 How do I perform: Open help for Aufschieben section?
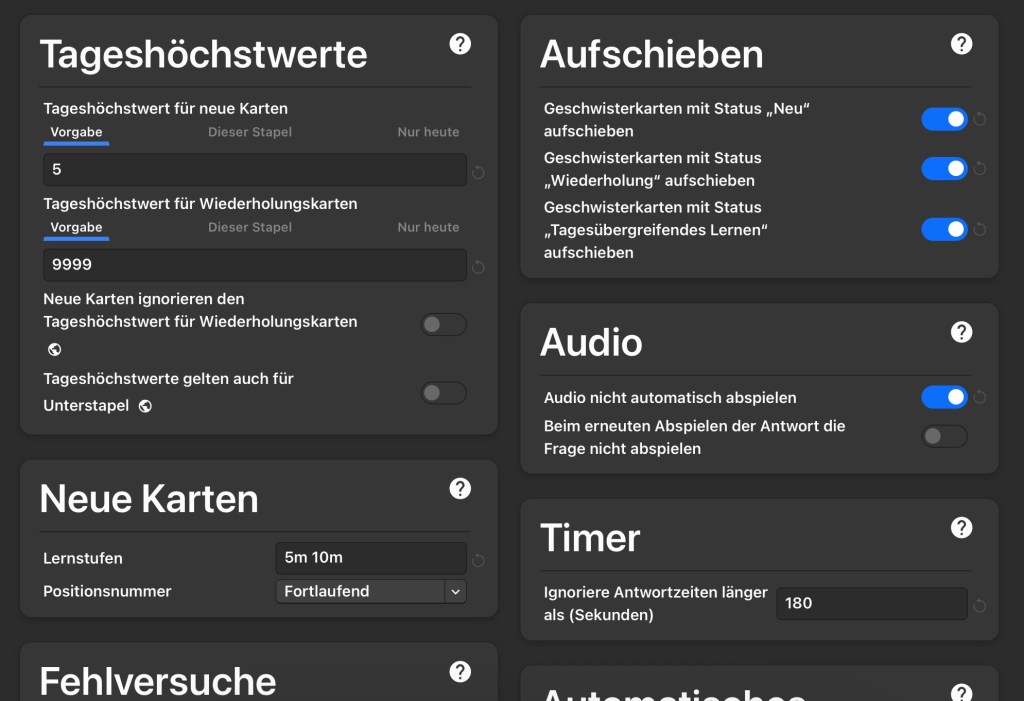961,44
